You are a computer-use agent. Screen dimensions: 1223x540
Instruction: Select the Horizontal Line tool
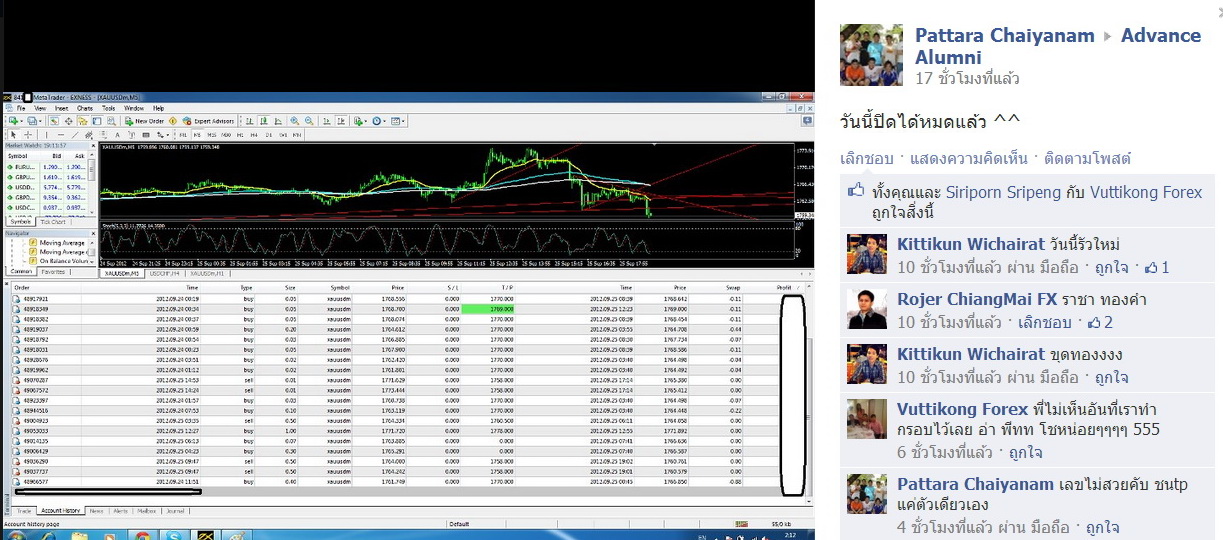pyautogui.click(x=61, y=134)
